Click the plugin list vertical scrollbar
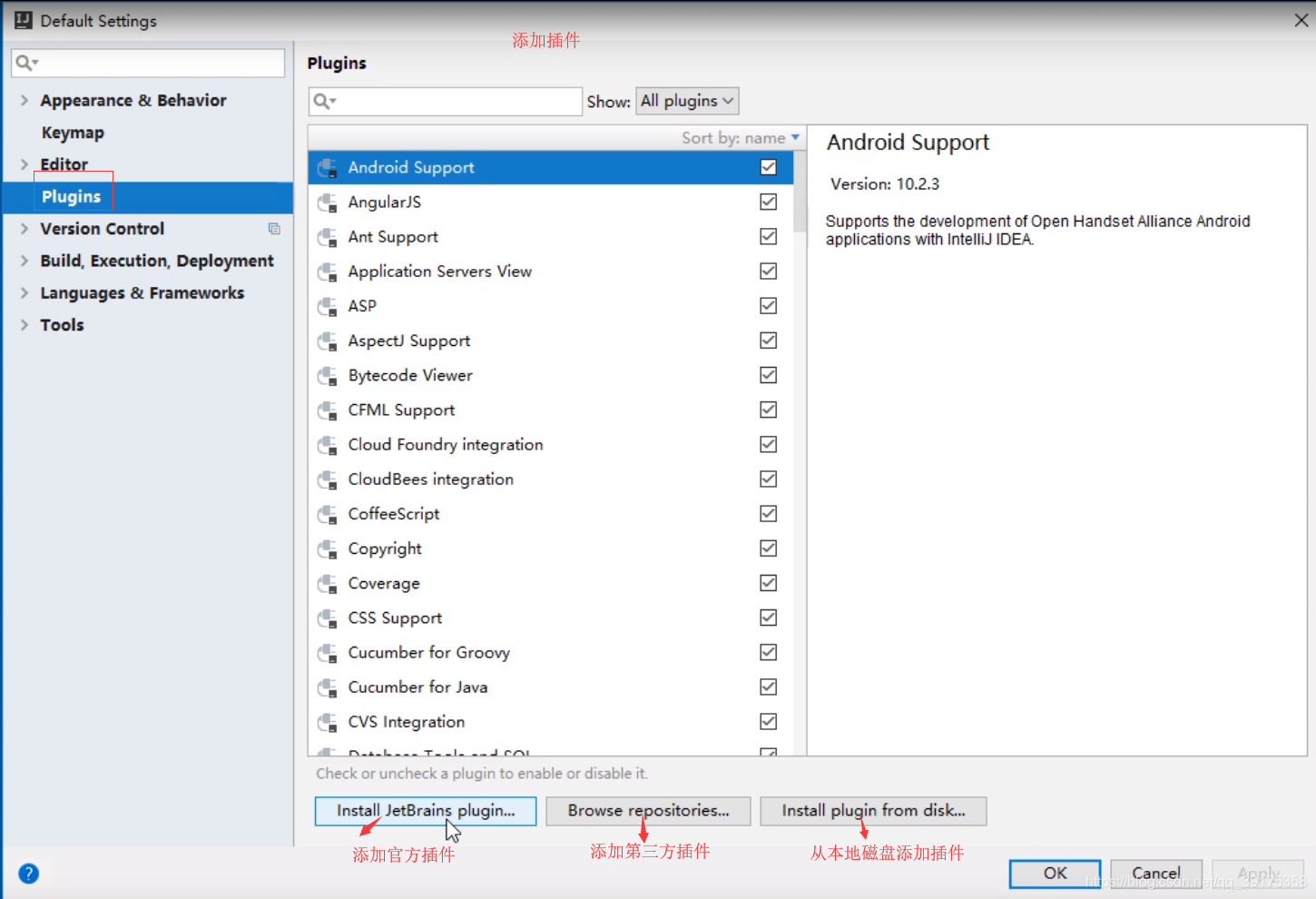The image size is (1316, 899). coord(800,192)
